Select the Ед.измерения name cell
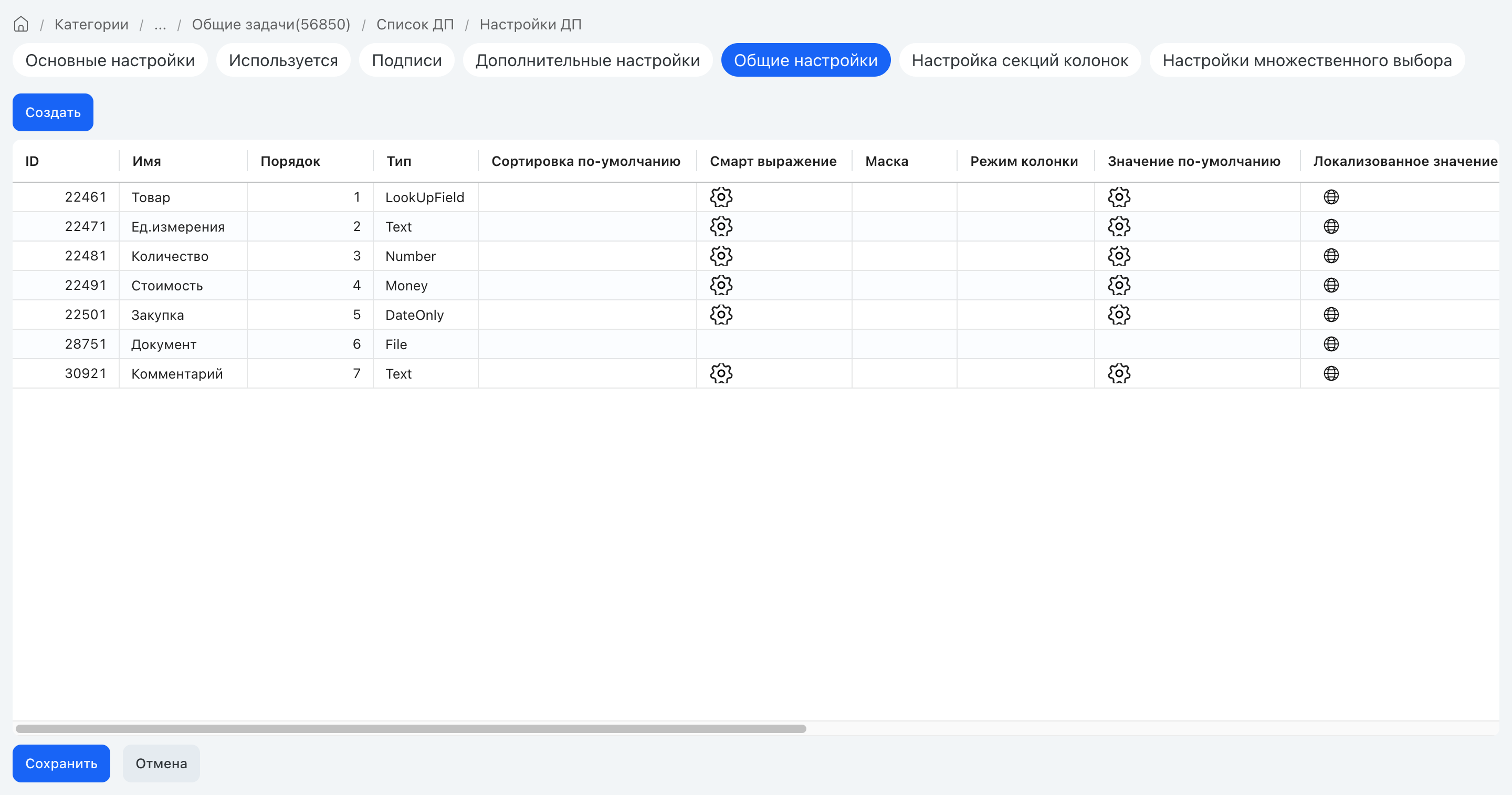 [x=183, y=226]
